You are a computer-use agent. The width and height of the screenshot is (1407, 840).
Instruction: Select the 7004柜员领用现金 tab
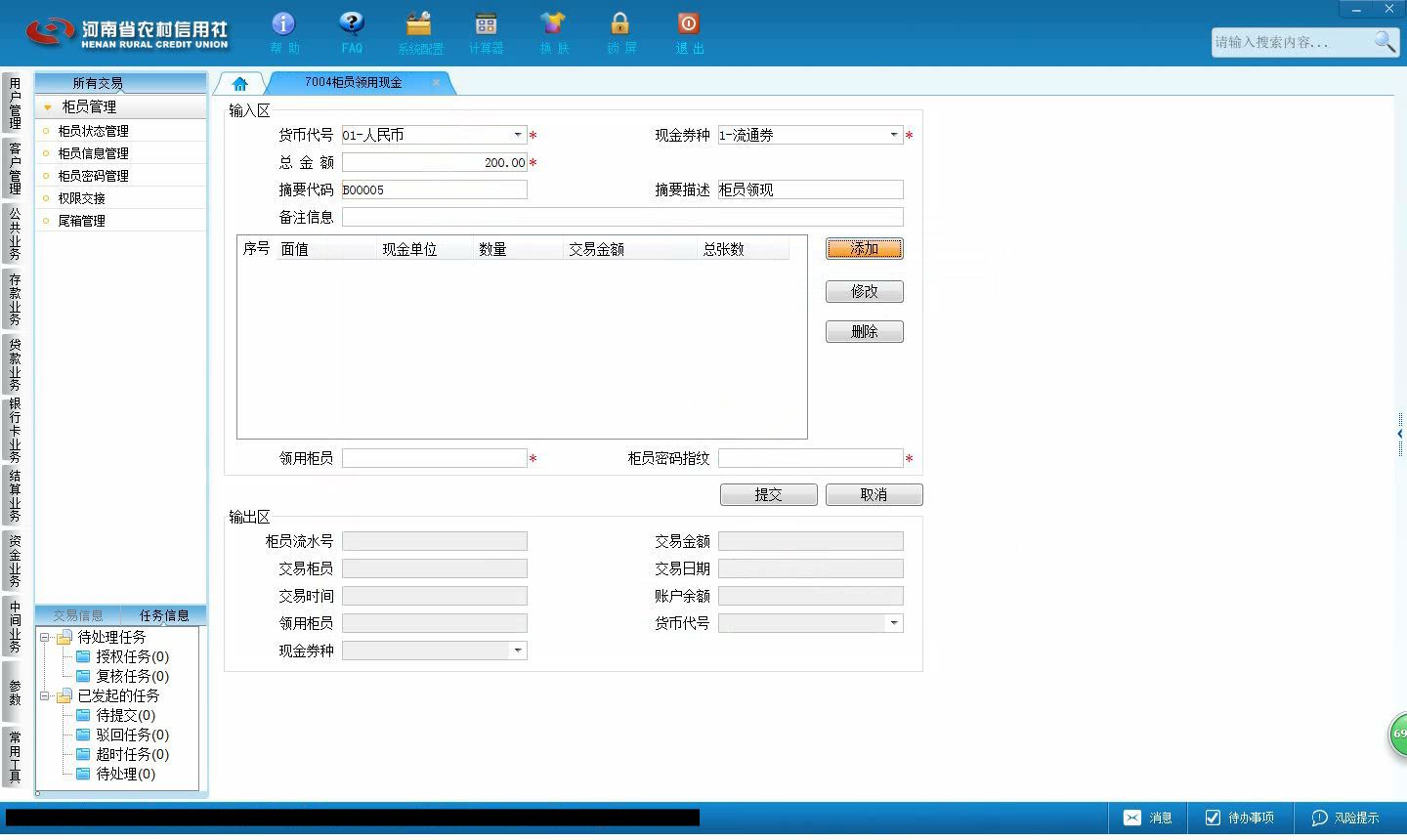(353, 83)
